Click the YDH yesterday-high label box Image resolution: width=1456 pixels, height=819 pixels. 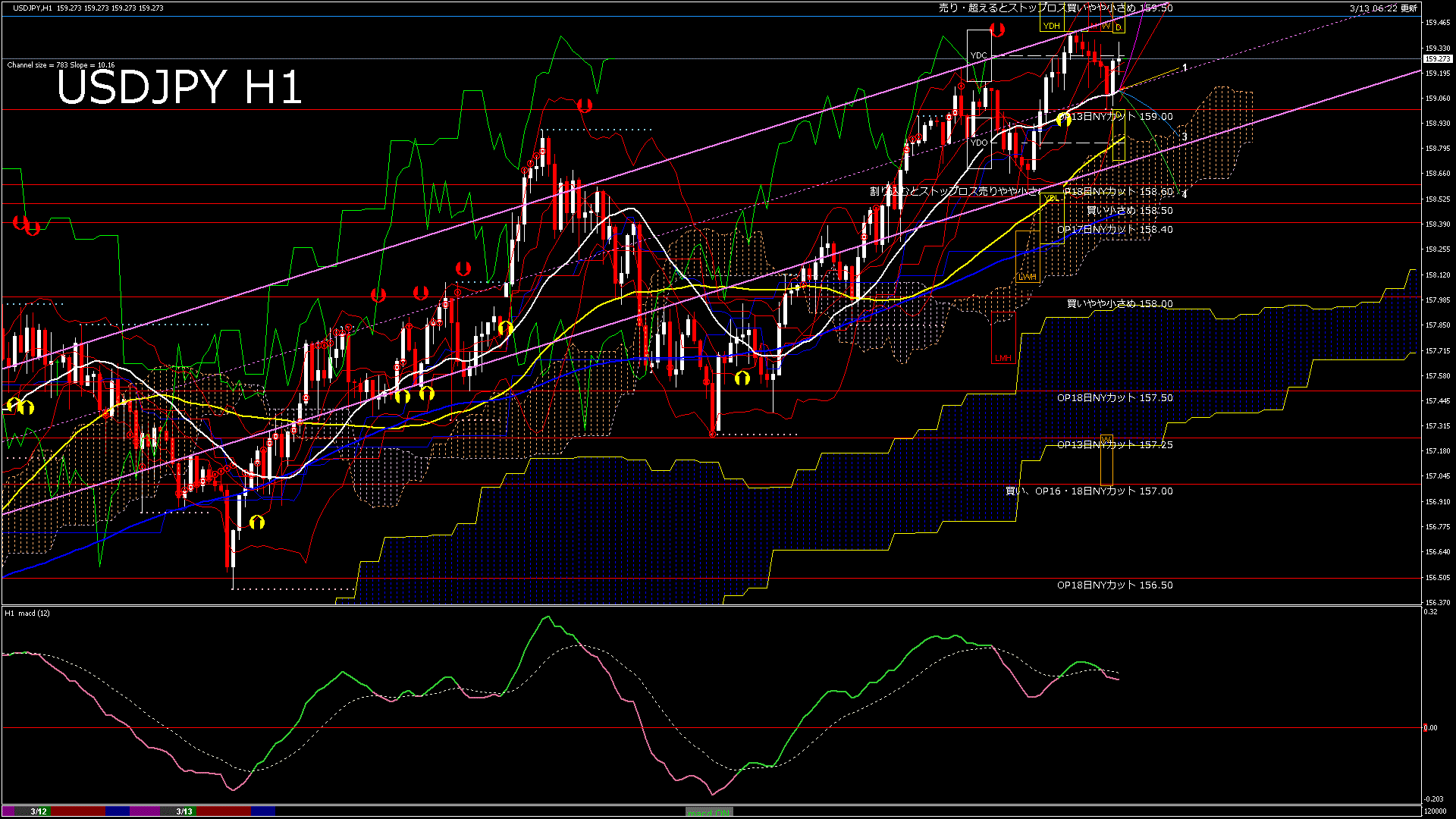1051,26
